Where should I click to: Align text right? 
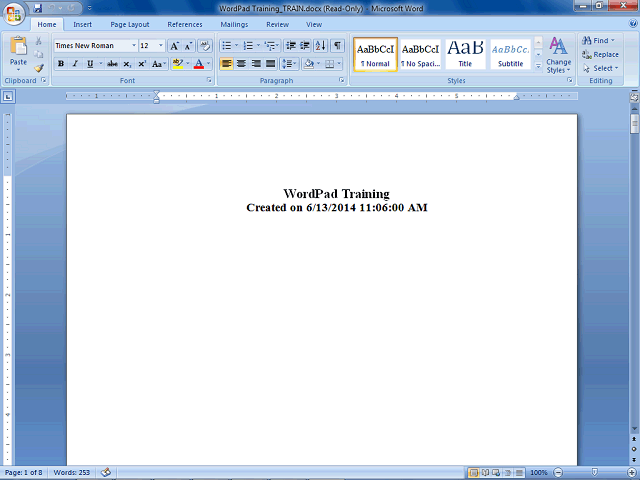click(256, 64)
